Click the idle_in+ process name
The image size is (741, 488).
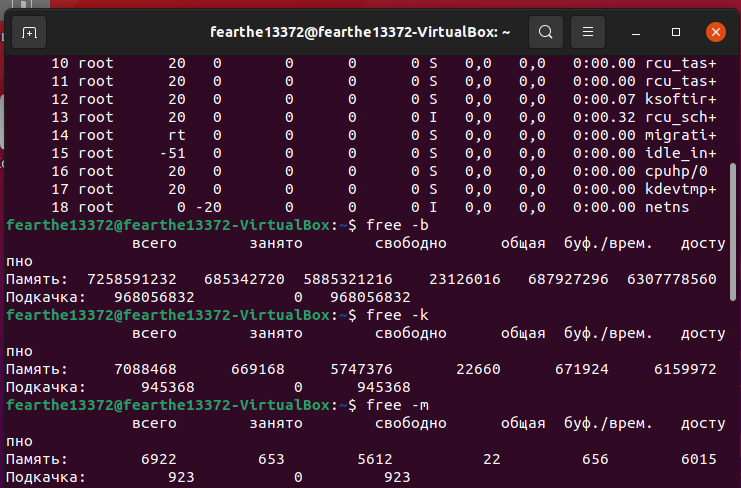681,153
